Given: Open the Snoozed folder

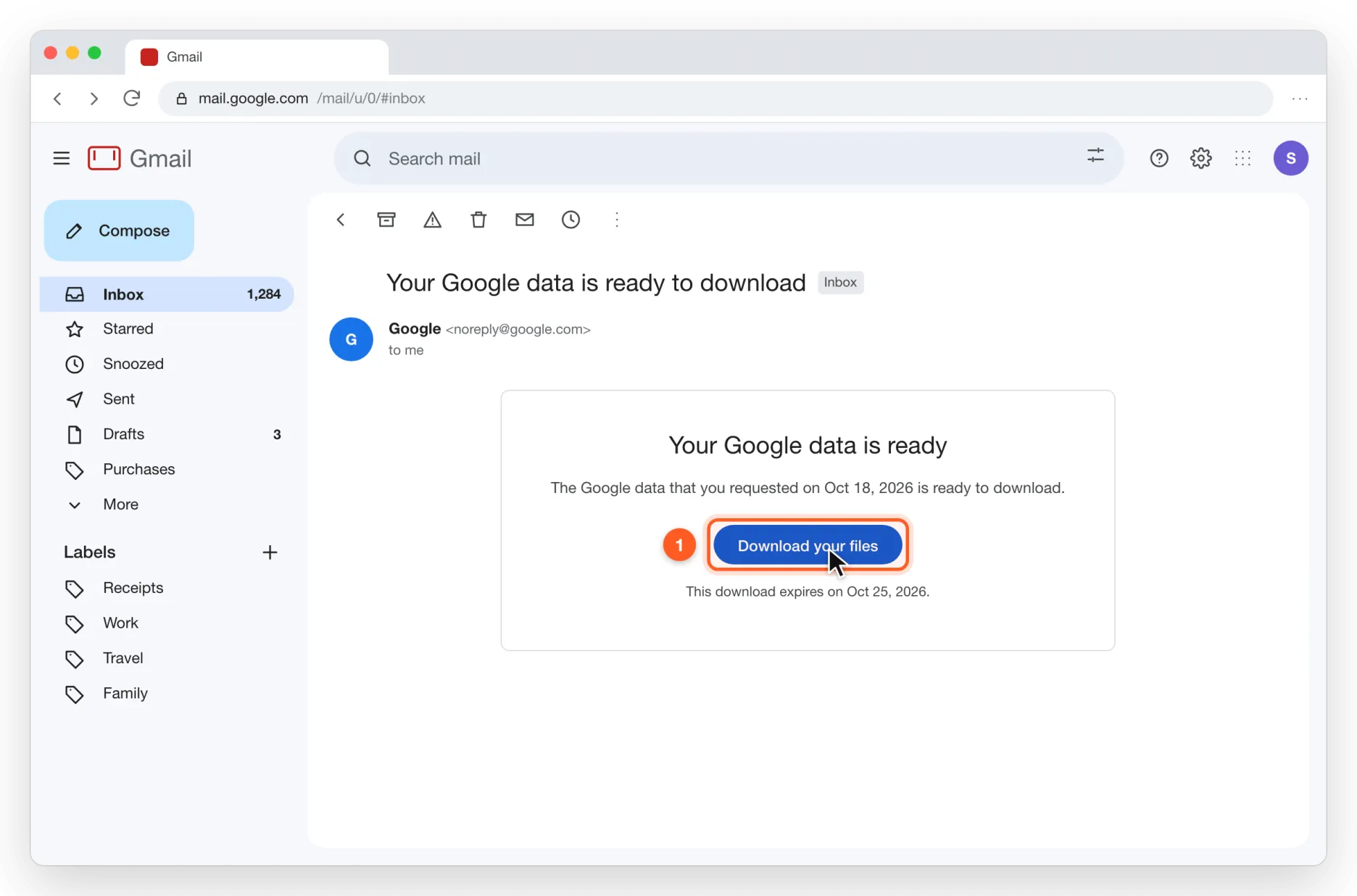Looking at the screenshot, I should click(x=167, y=364).
